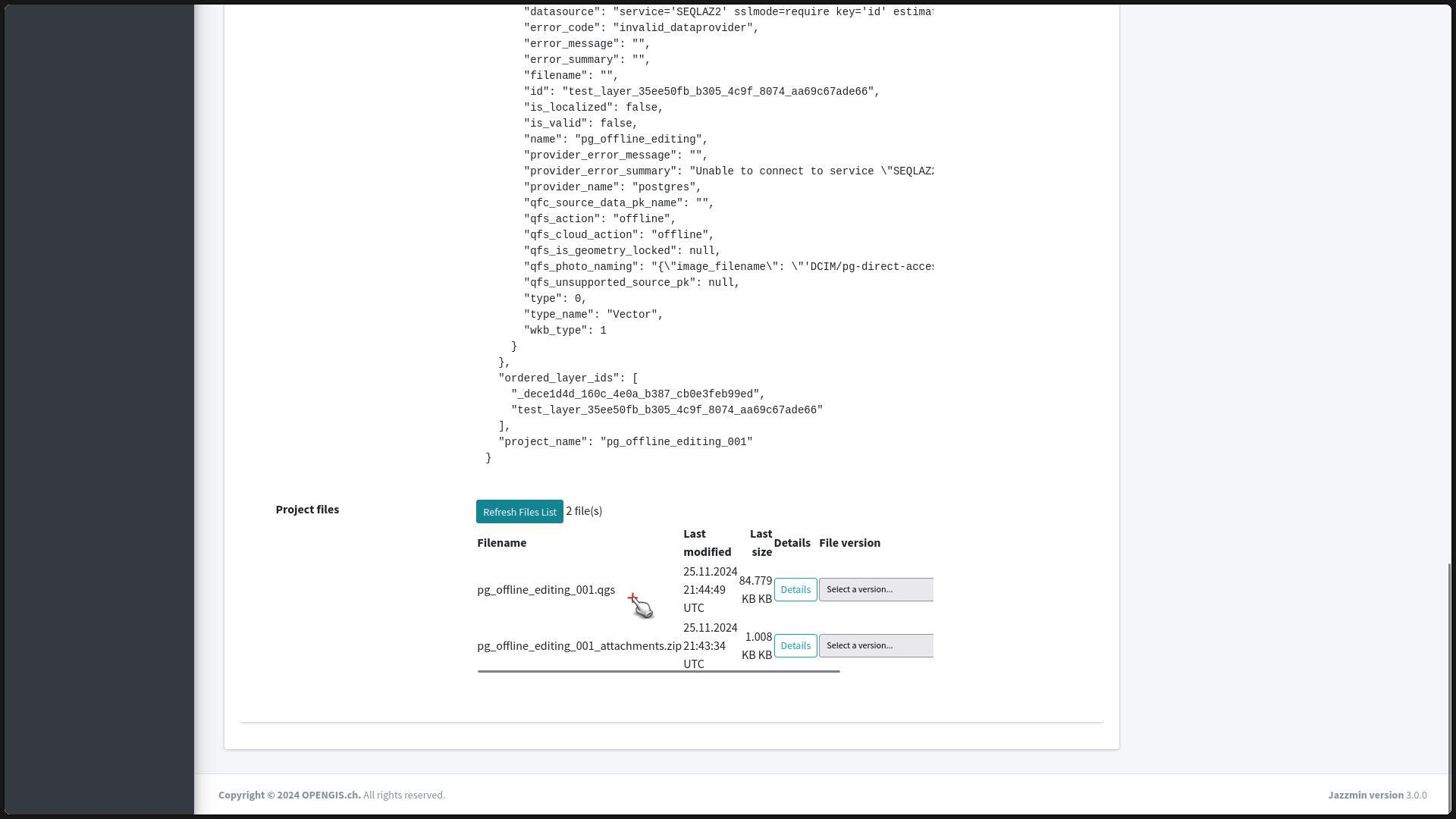1456x819 pixels.
Task: Click the "2 file(s)" count text
Action: point(584,511)
